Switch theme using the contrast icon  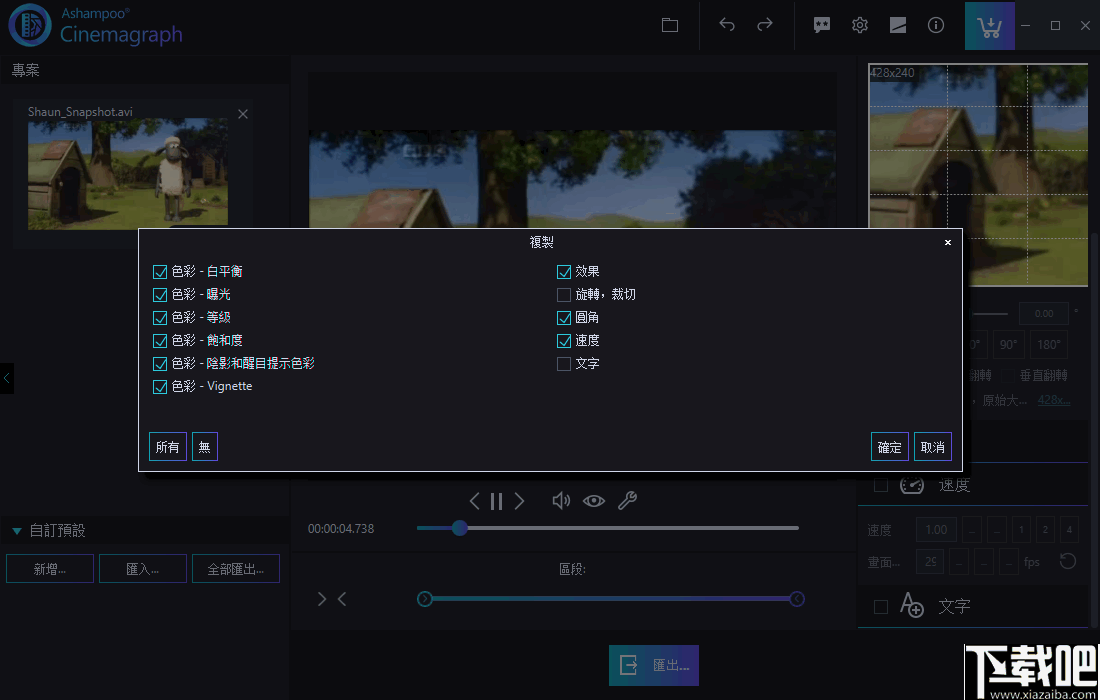(897, 25)
